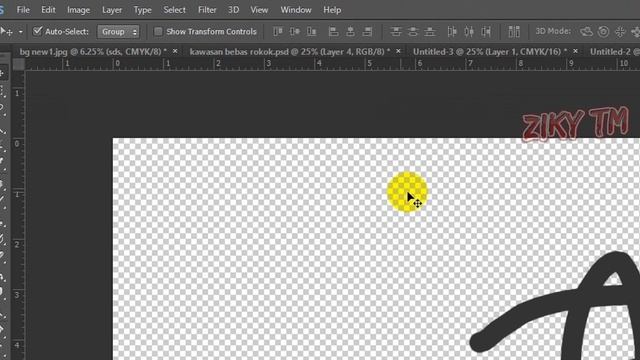This screenshot has height=360, width=640.
Task: Select the 3D rotate (orbit) mode icon
Action: tap(586, 31)
